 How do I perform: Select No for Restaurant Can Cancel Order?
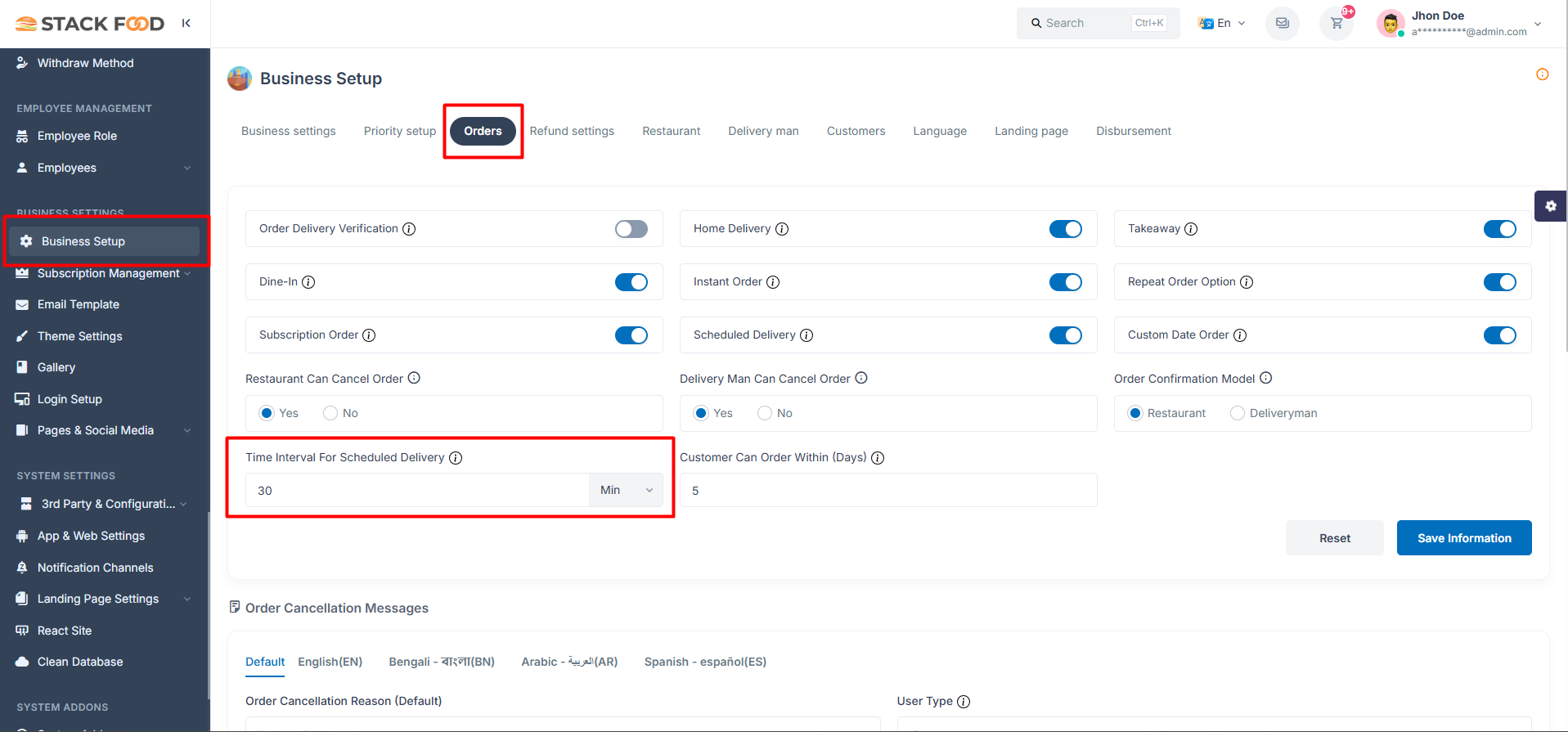click(x=330, y=413)
